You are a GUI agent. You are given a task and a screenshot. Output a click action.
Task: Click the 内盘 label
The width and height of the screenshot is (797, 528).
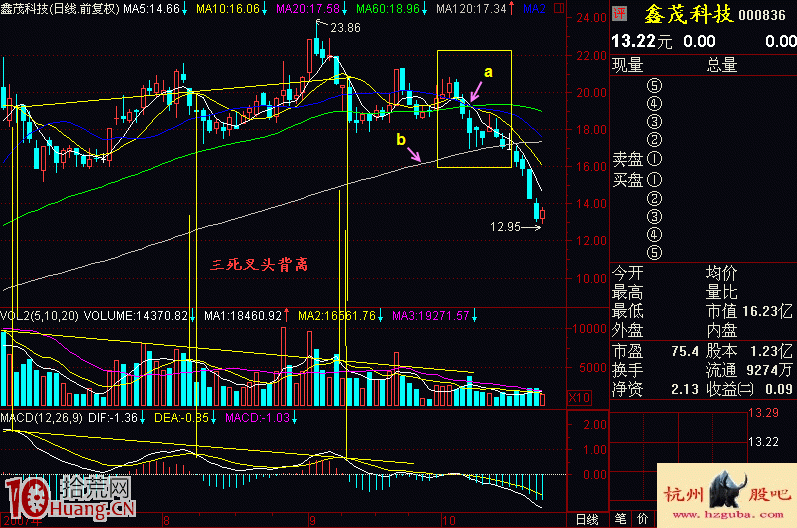point(721,330)
